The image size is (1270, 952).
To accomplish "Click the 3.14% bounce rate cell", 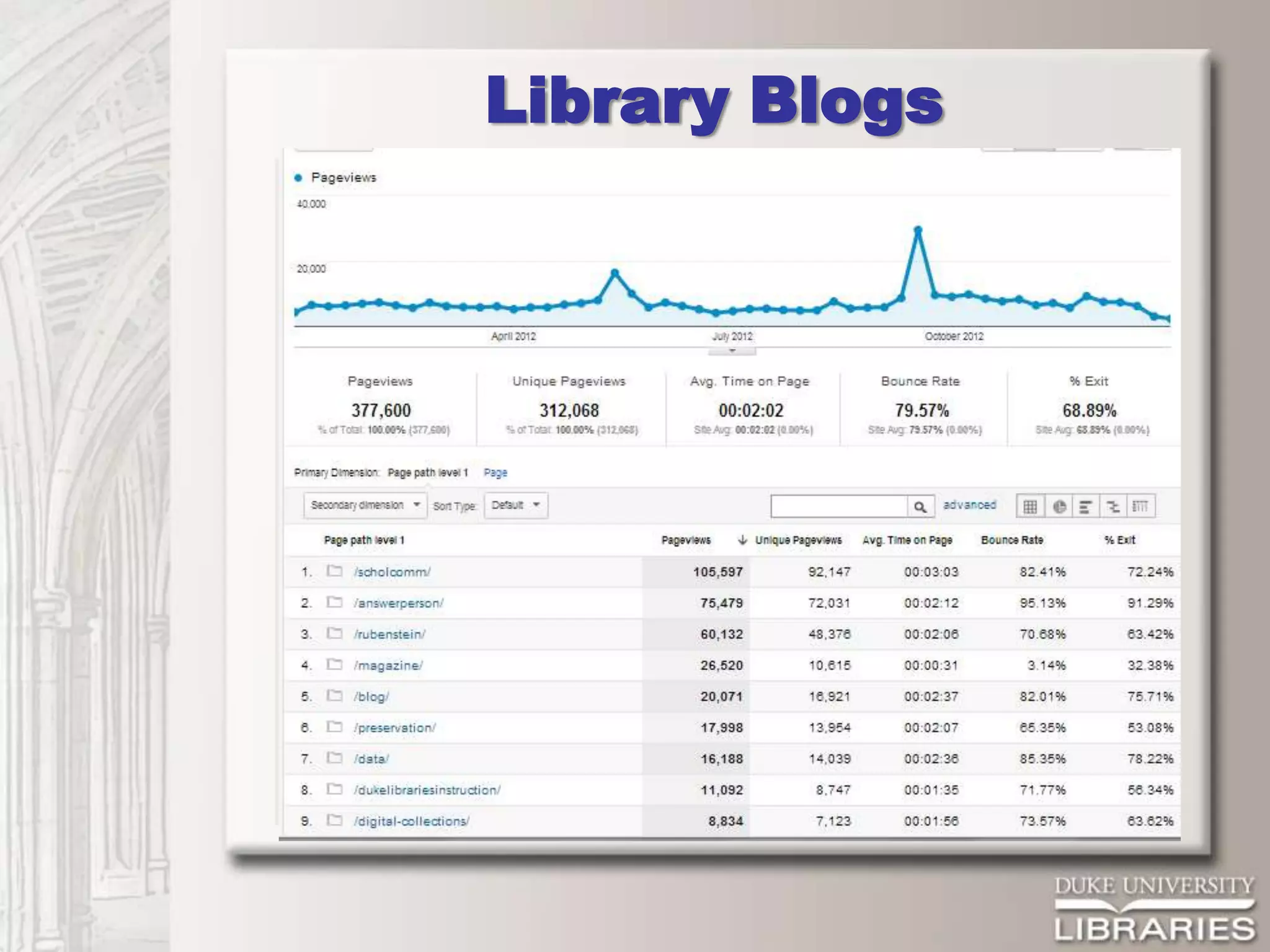I will [x=1046, y=665].
